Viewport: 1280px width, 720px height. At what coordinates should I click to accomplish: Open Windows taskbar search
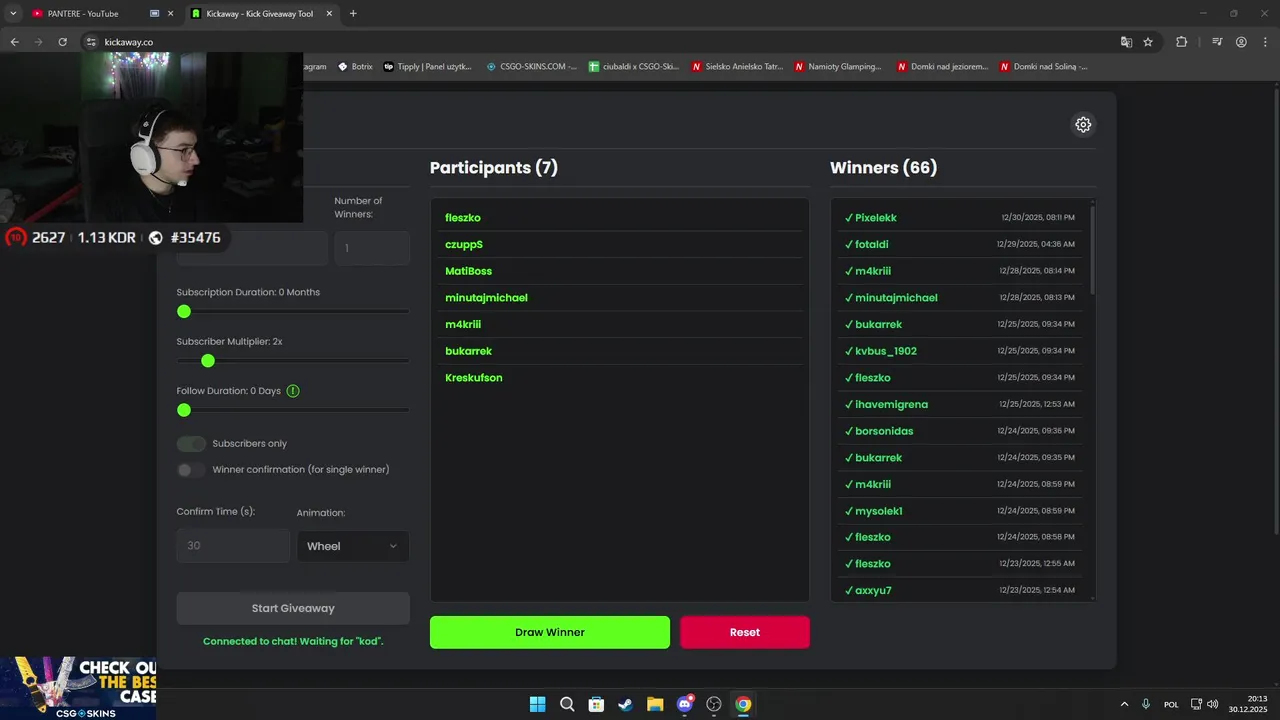pos(567,704)
